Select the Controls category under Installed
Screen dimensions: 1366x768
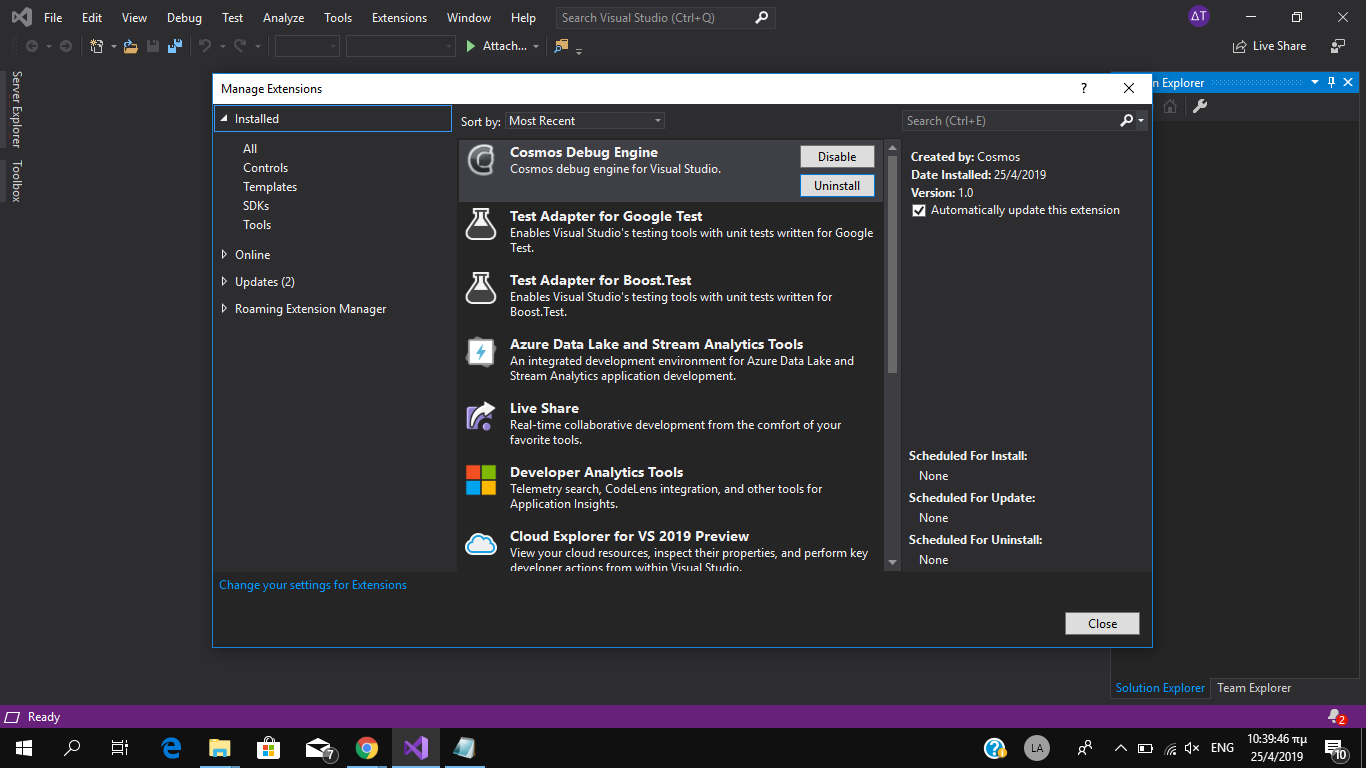point(265,168)
